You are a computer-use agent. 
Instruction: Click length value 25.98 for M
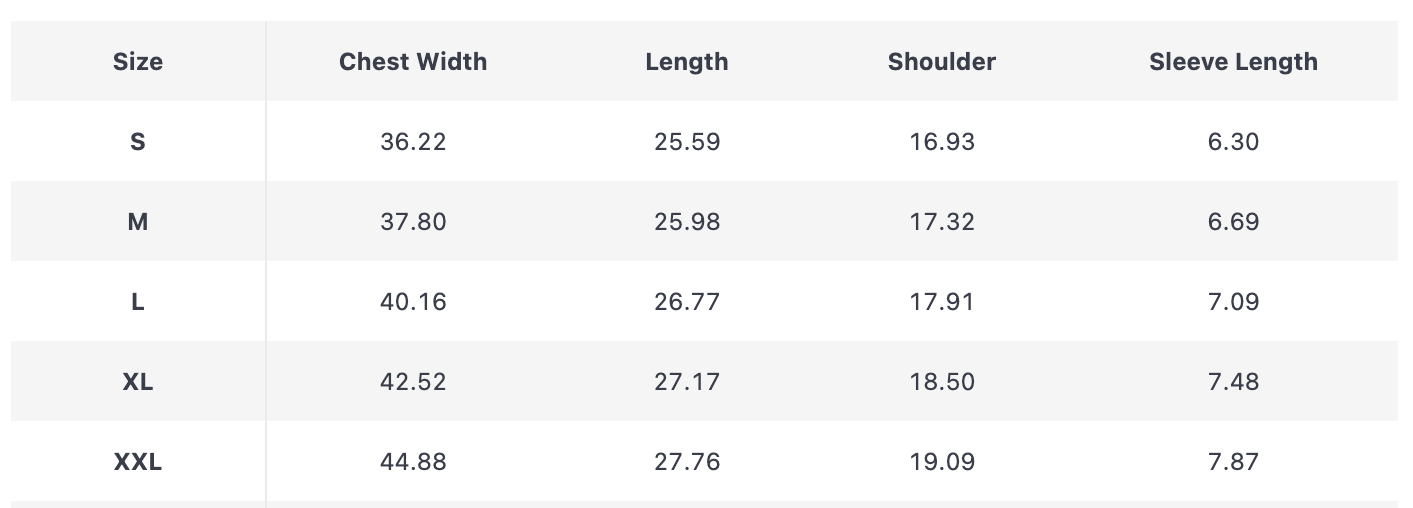(x=687, y=222)
